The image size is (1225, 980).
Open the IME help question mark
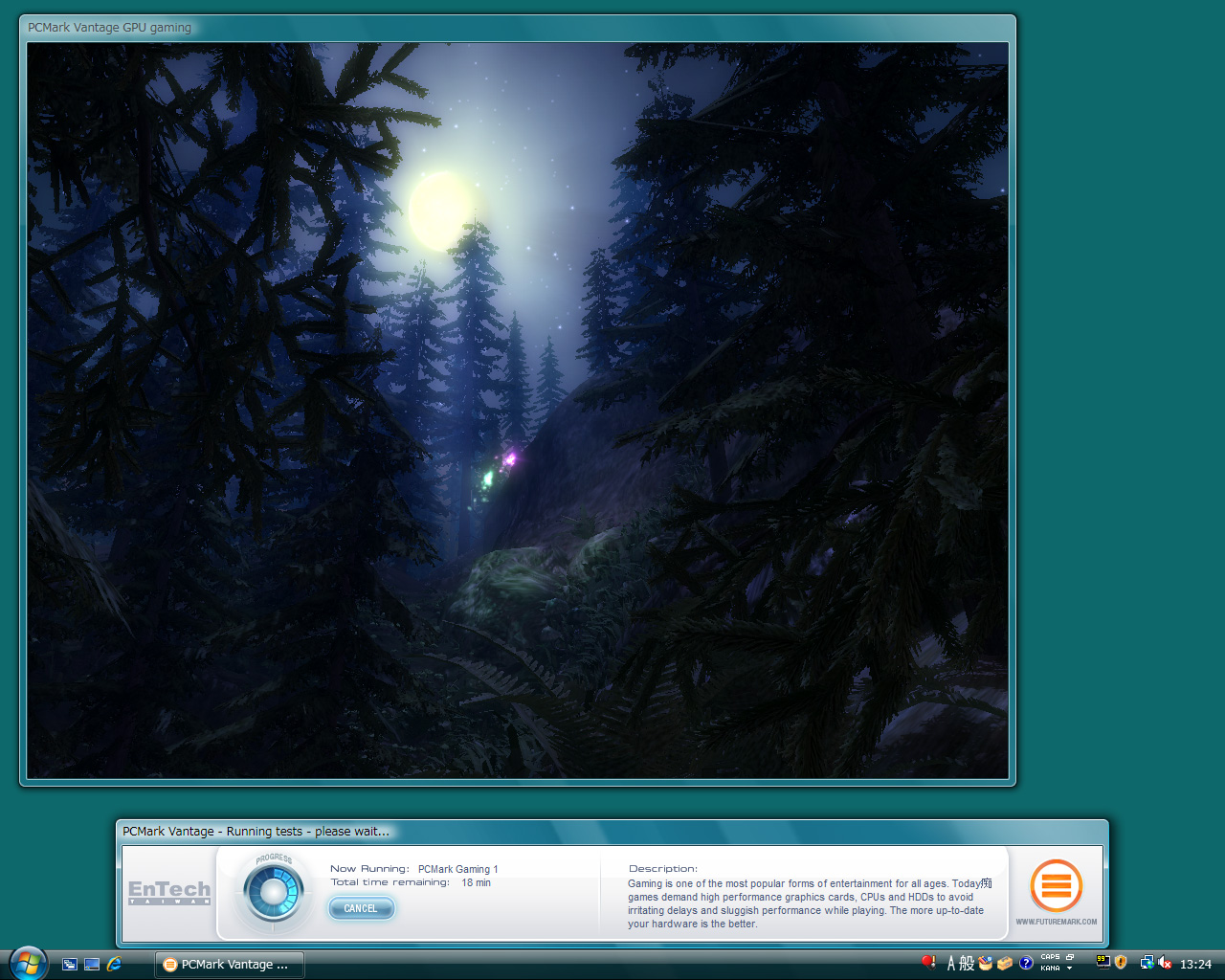click(x=1026, y=964)
